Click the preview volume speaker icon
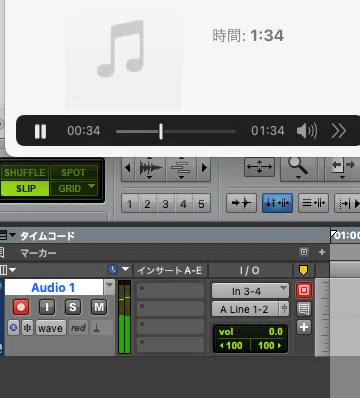360x398 pixels. coord(307,131)
